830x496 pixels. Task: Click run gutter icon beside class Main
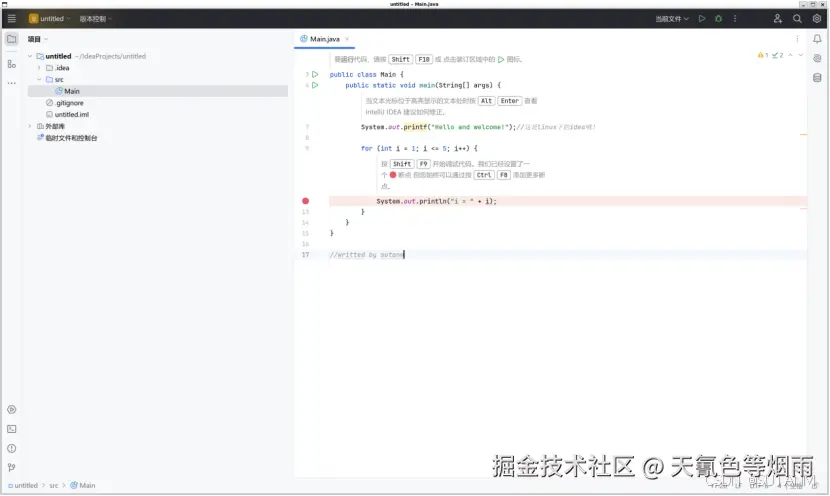tap(315, 75)
